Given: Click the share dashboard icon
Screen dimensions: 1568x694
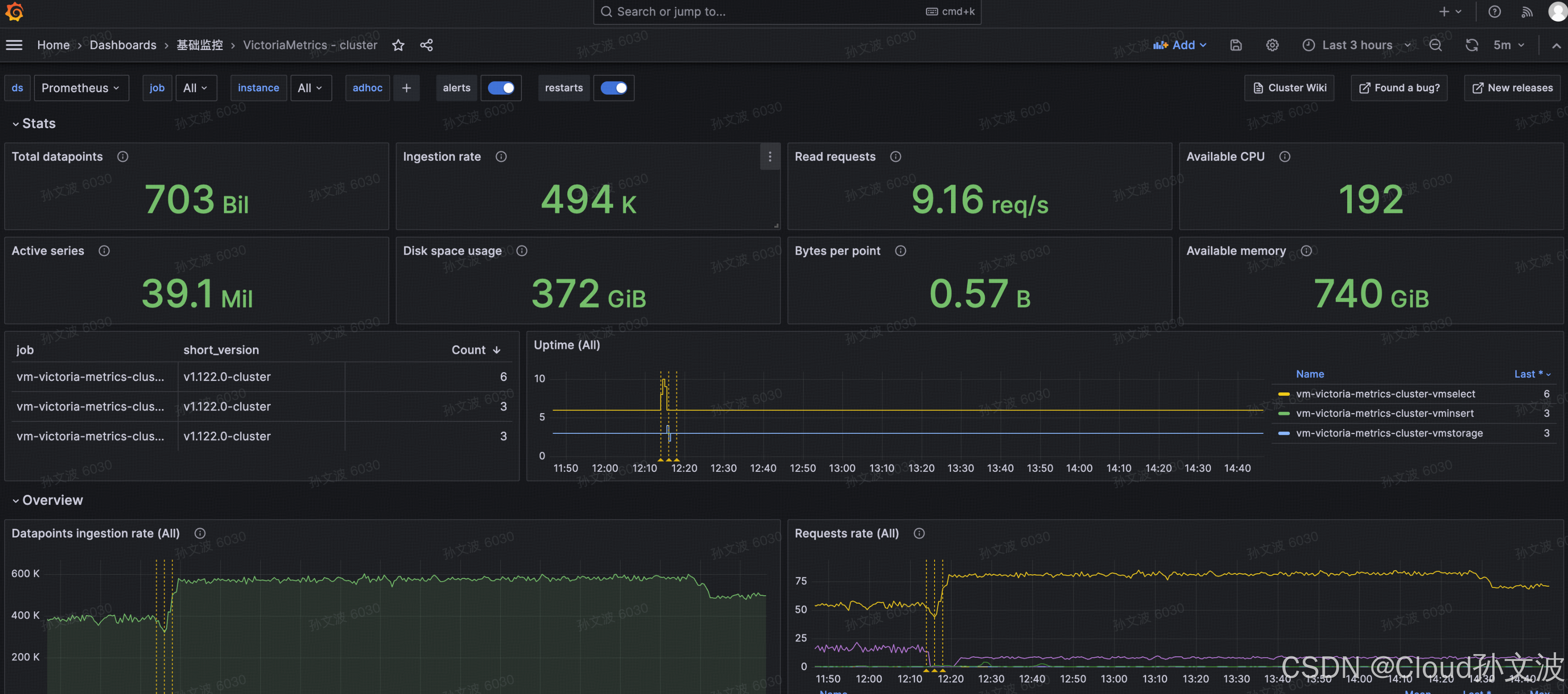Looking at the screenshot, I should [x=426, y=45].
